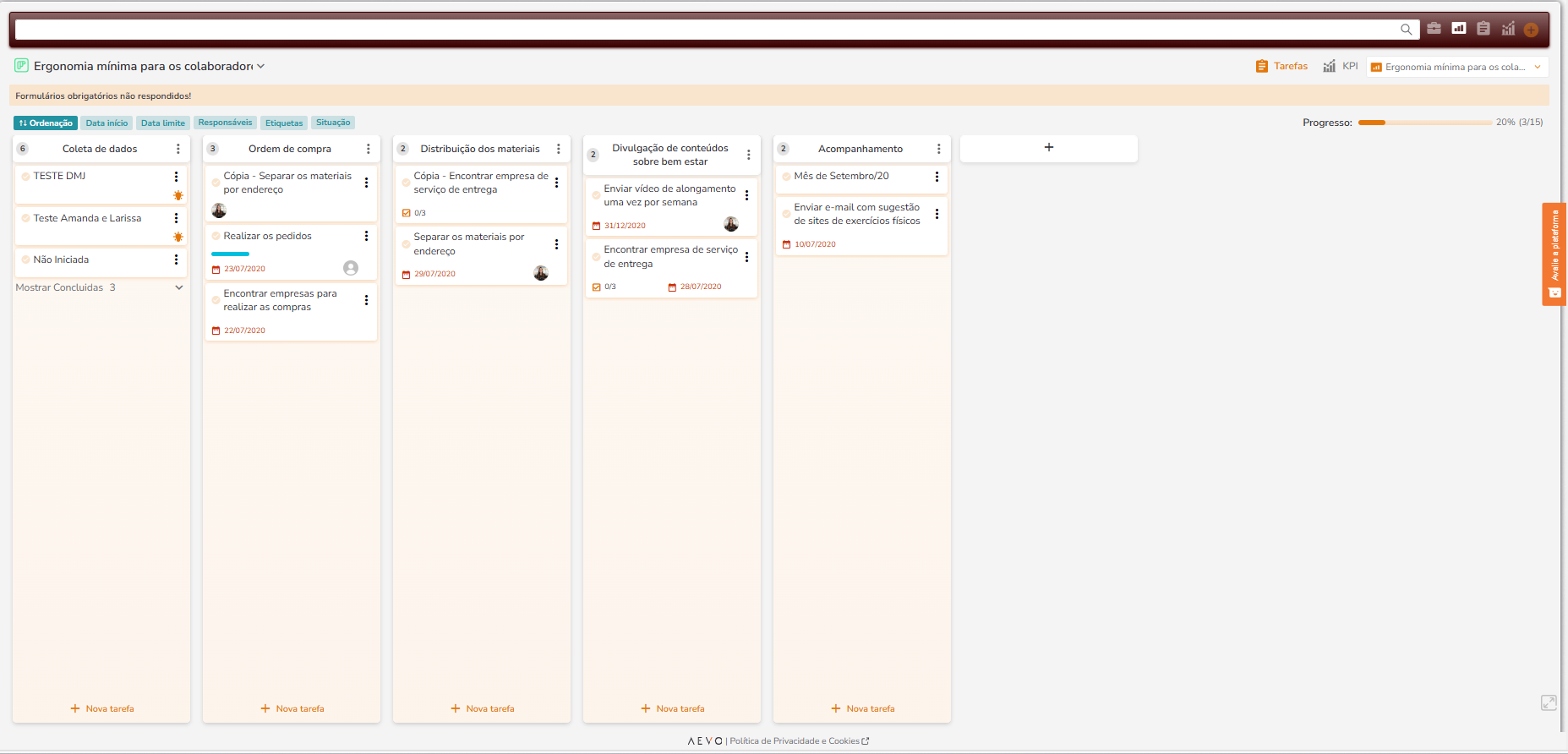Click the blue progress bar on Realizar os pedidos
This screenshot has height=754, width=1568.
pos(230,254)
